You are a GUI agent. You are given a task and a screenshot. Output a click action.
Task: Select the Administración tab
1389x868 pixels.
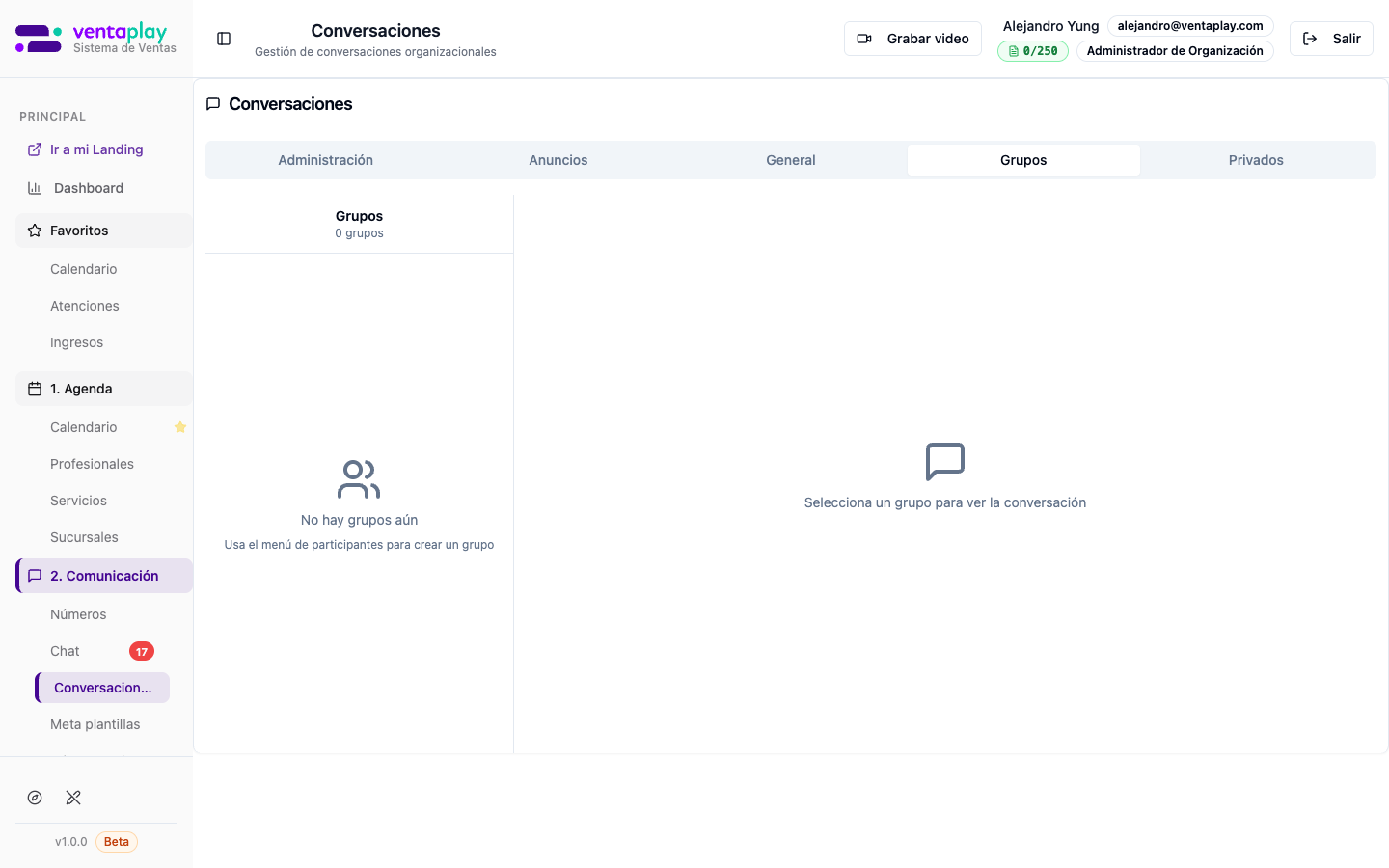pyautogui.click(x=325, y=160)
